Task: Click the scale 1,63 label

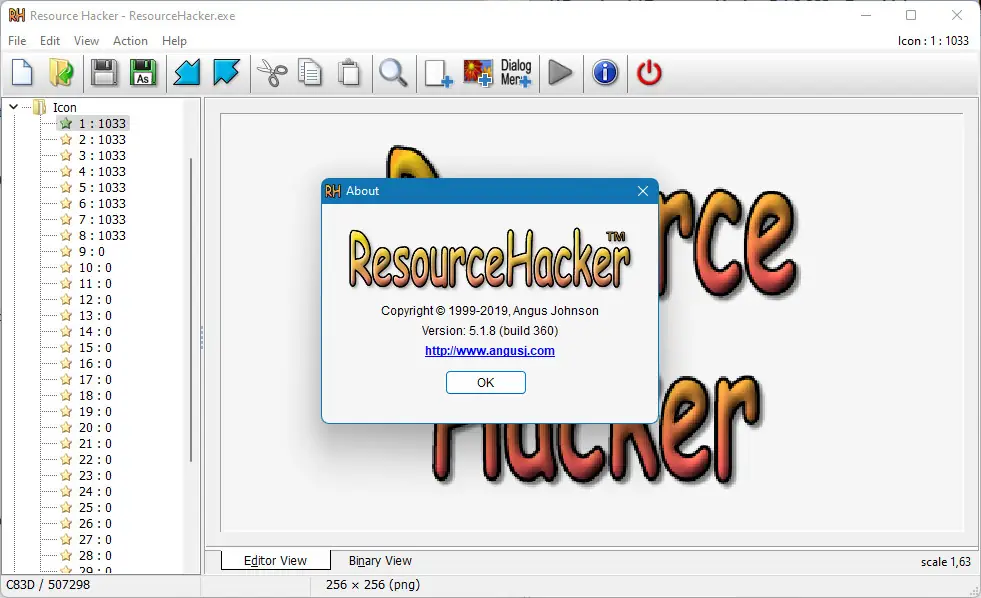Action: [945, 562]
